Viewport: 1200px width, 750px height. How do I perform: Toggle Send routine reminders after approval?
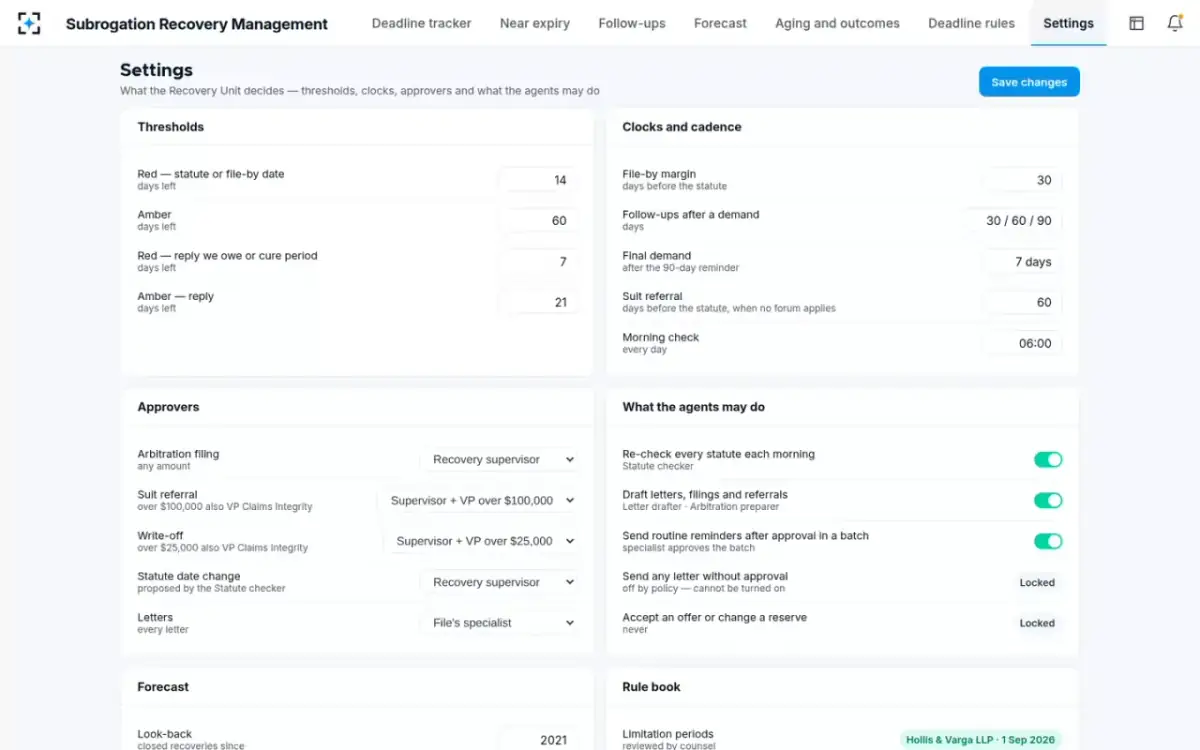(1048, 541)
